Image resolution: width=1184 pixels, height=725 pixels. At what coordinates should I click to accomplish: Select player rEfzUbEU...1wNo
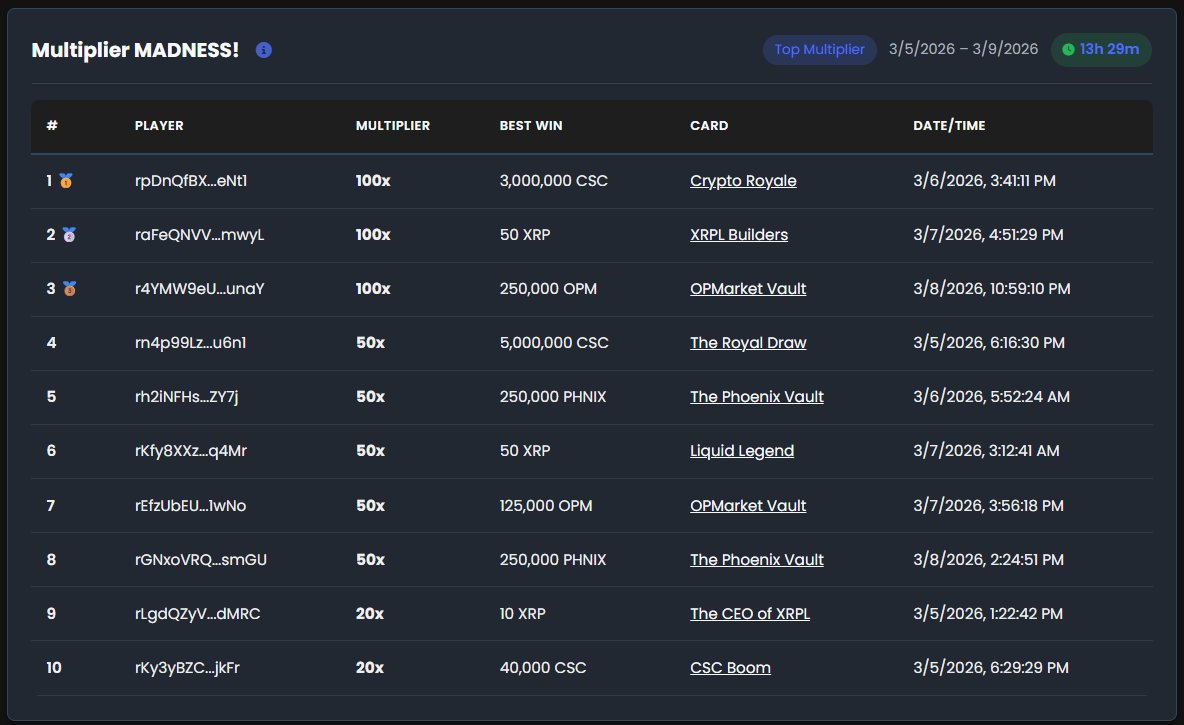point(190,505)
